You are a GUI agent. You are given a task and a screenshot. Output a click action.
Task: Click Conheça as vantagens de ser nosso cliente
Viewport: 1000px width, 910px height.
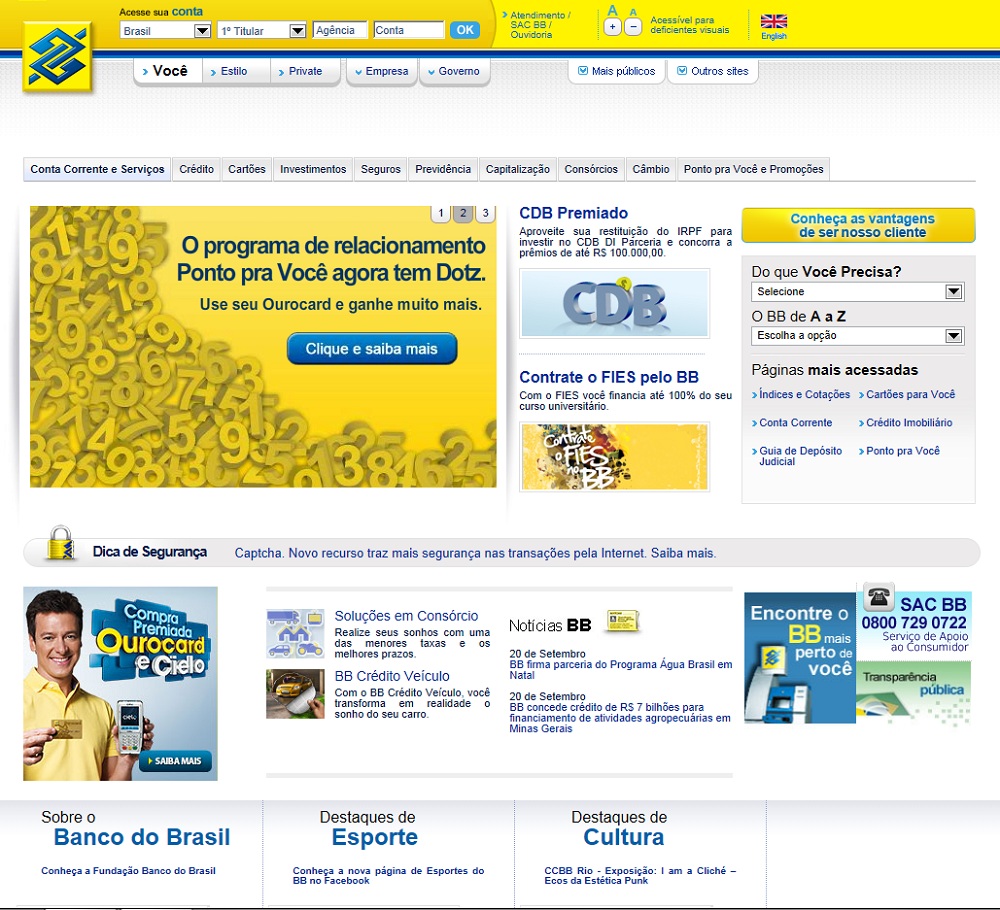[x=858, y=225]
